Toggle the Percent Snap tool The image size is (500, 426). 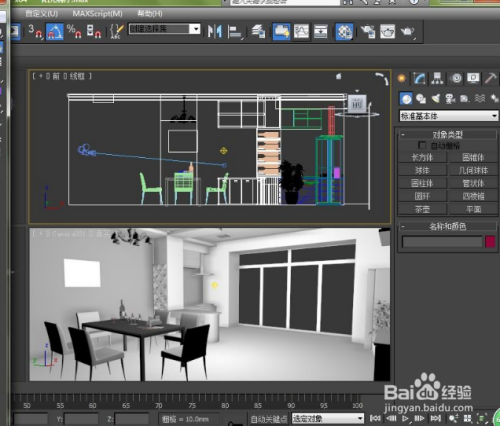coord(74,32)
